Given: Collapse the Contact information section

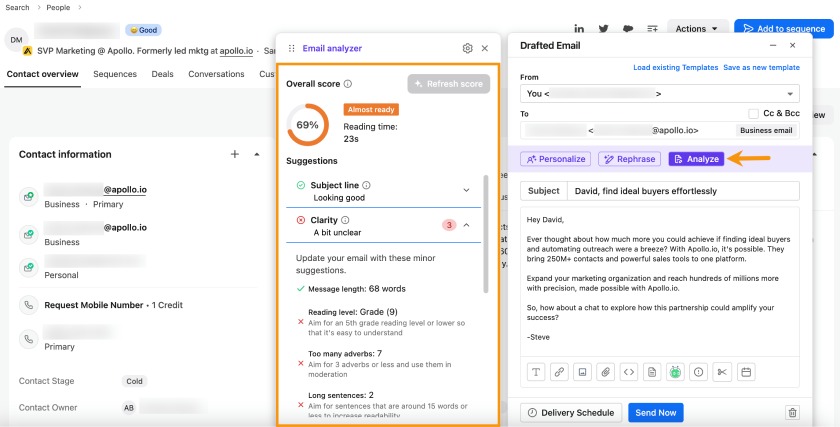Looking at the screenshot, I should coord(257,154).
